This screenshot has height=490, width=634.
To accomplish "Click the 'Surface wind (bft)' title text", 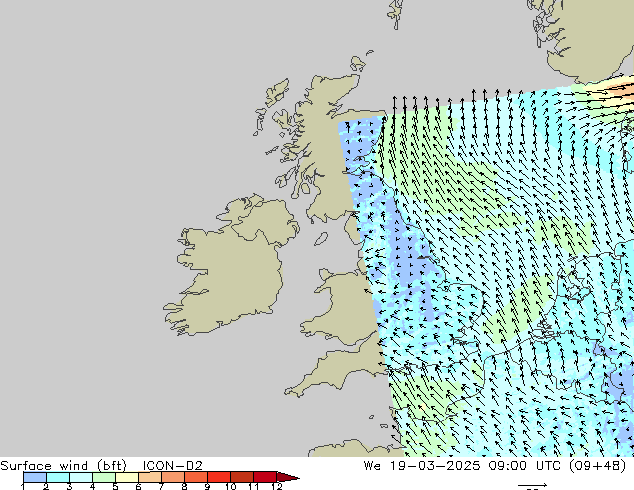I will point(63,465).
